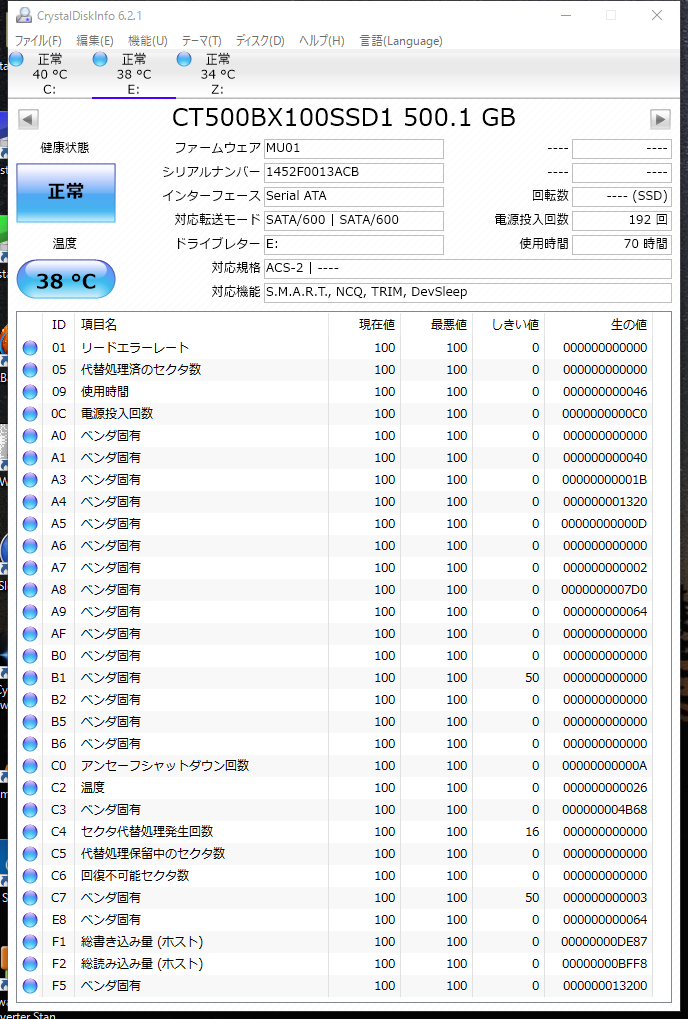The image size is (688, 1019).
Task: Click the interface field Serial ATA
Action: (x=353, y=197)
